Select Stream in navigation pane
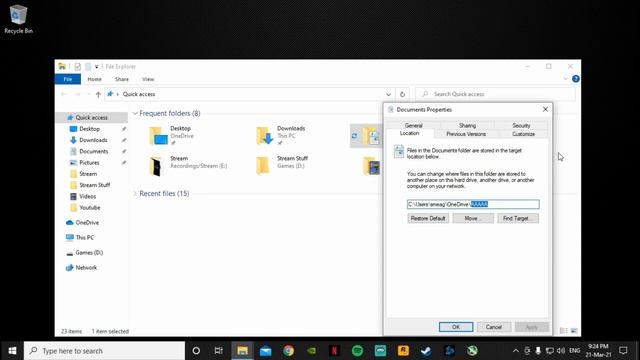Screen dimensions: 640x360 pos(88,174)
